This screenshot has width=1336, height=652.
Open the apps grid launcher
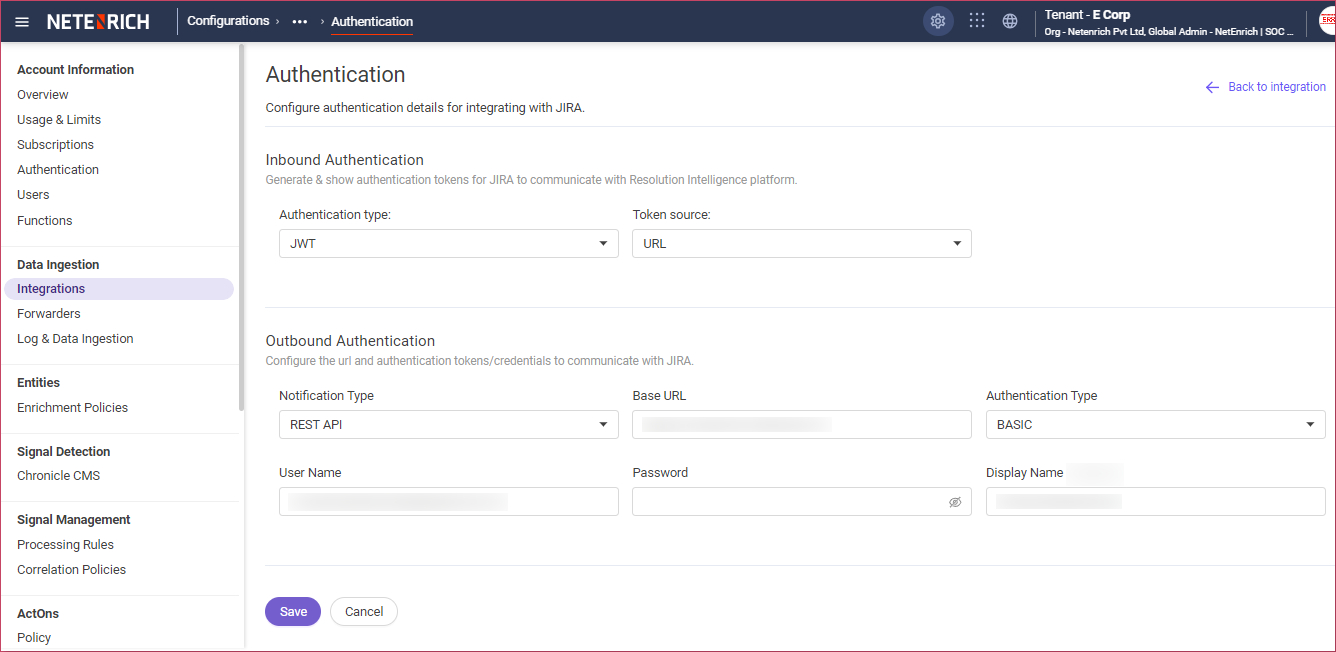pyautogui.click(x=976, y=20)
